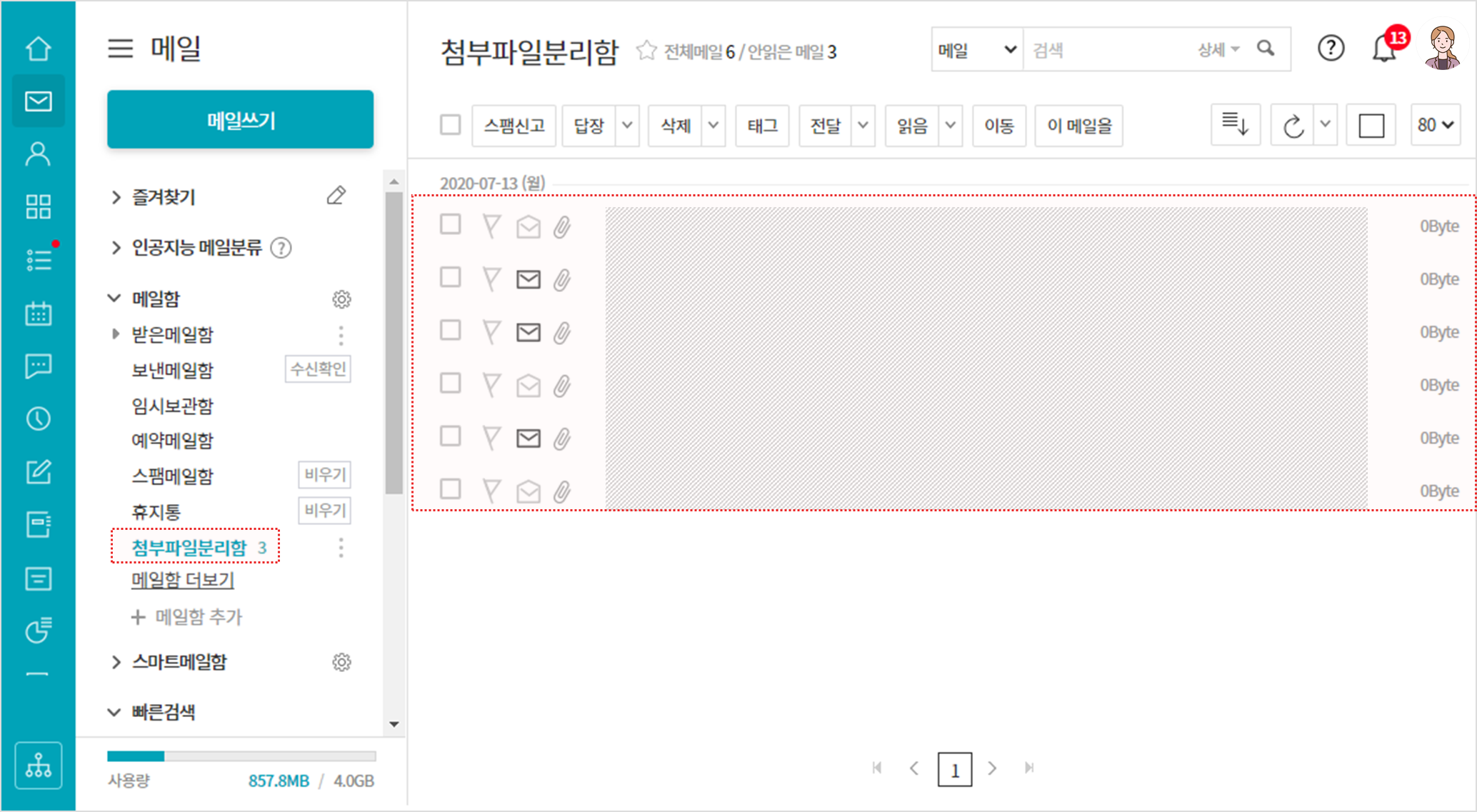
Task: Open 휴지통 mailbox
Action: (x=156, y=512)
